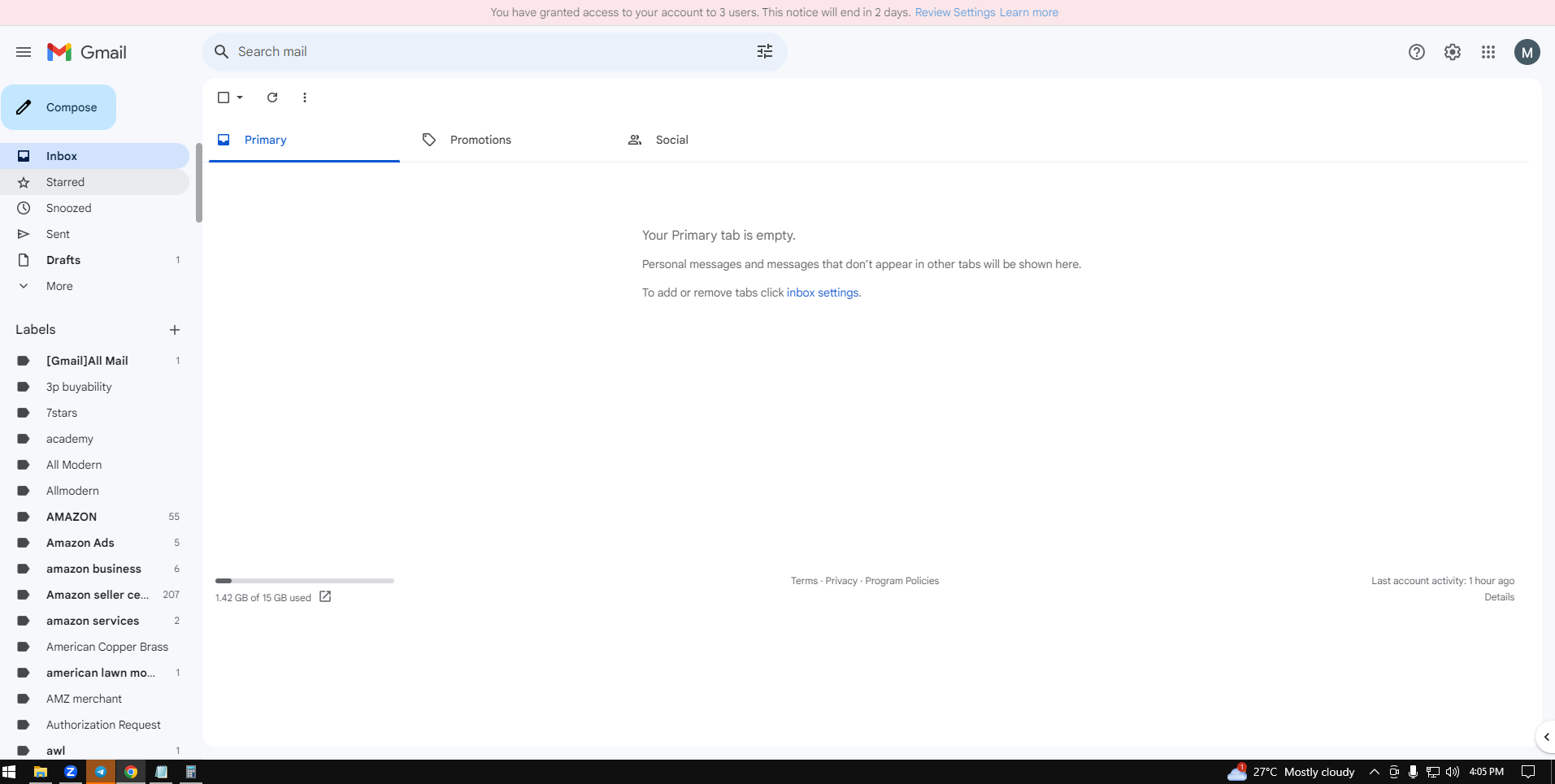Image resolution: width=1555 pixels, height=784 pixels.
Task: Click the volume icon in system tray
Action: 1452,772
